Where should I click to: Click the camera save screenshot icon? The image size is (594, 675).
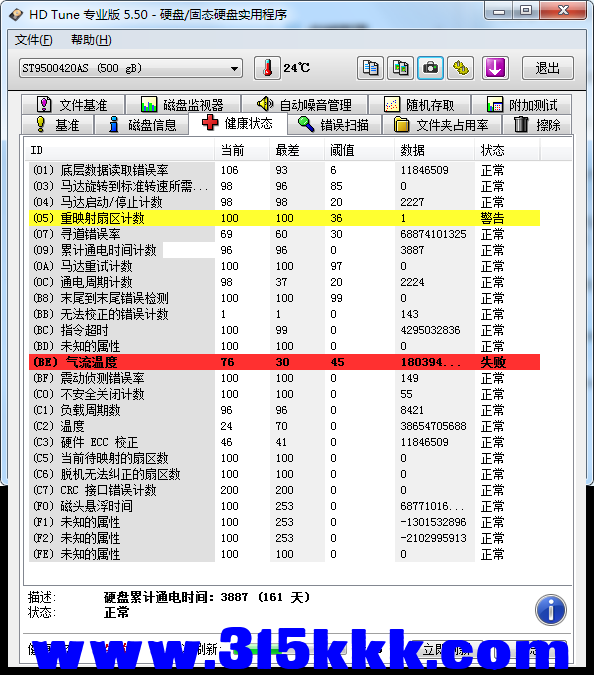430,68
